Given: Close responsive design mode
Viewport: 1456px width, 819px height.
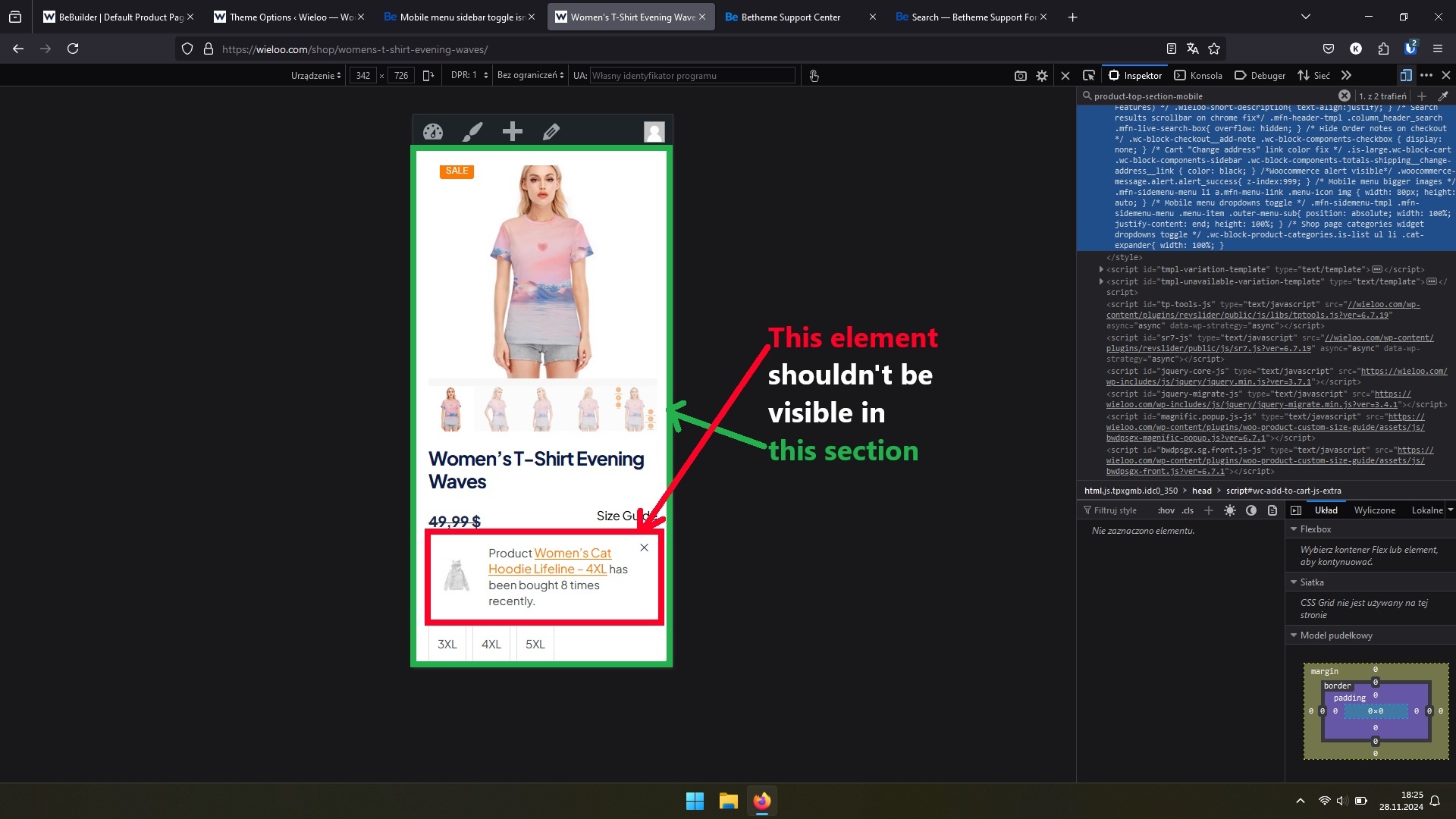Looking at the screenshot, I should (x=1065, y=75).
